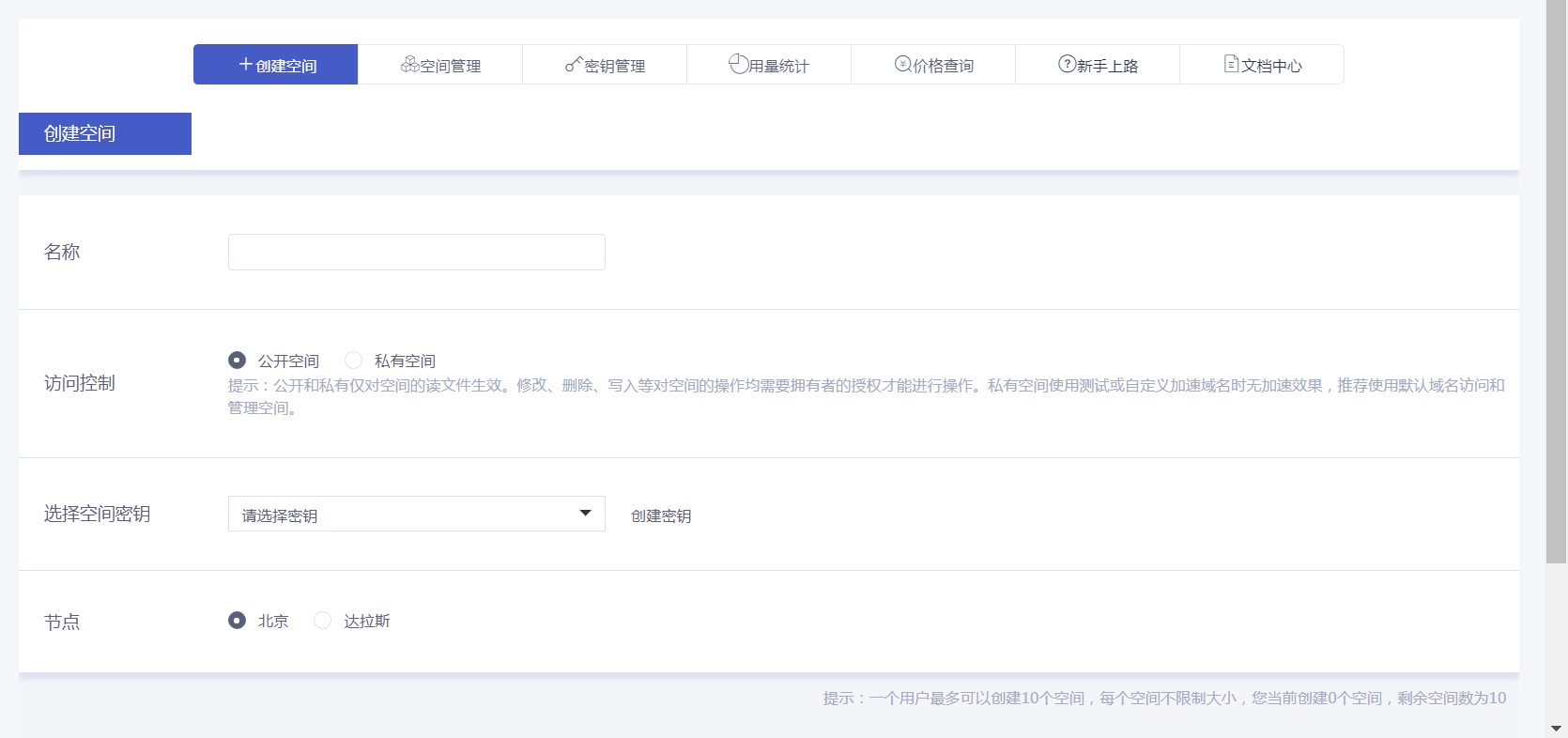This screenshot has width=1568, height=738.
Task: Go to the 价格查询 tab
Action: [x=933, y=65]
